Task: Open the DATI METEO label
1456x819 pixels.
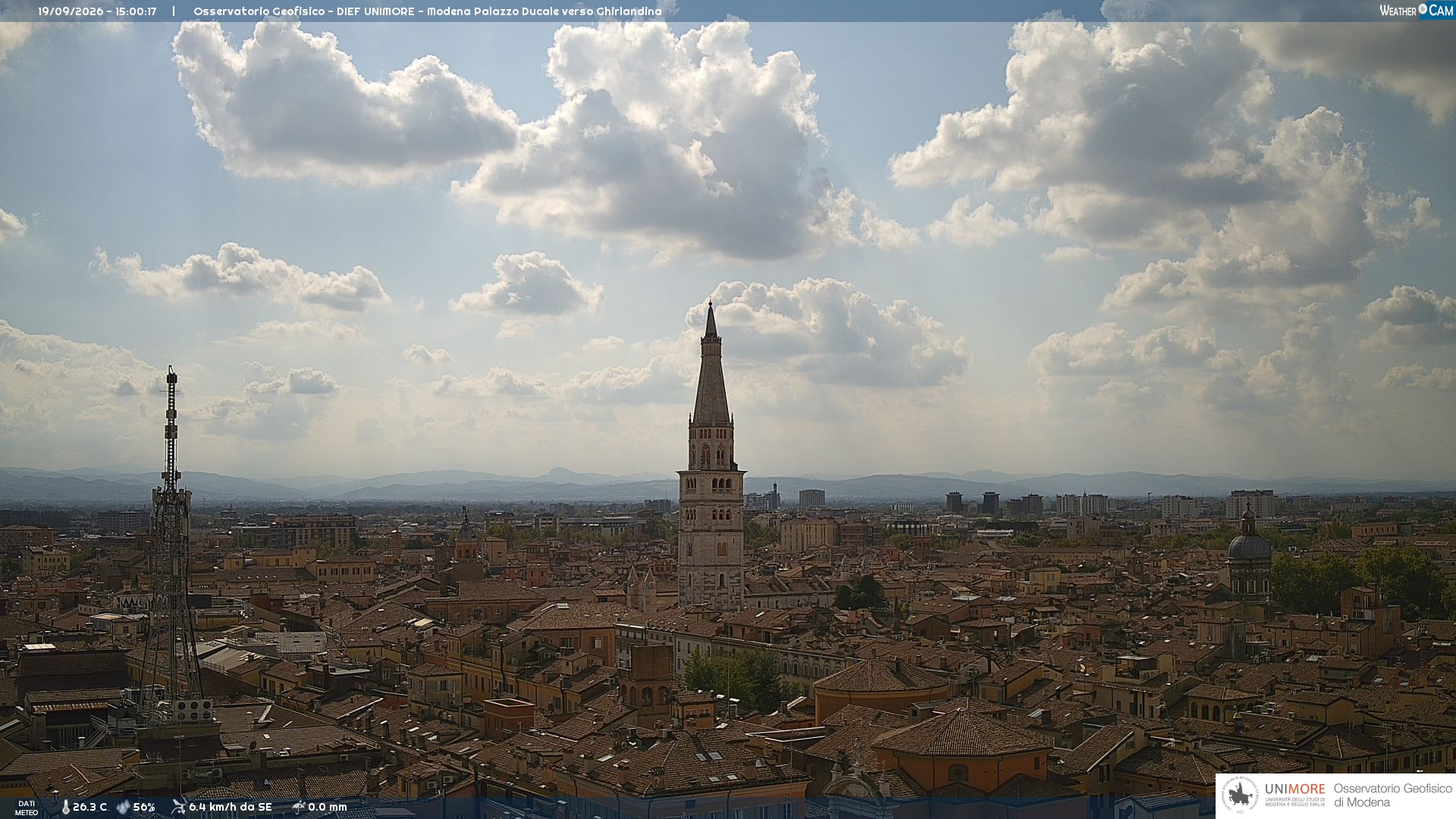Action: click(x=27, y=808)
